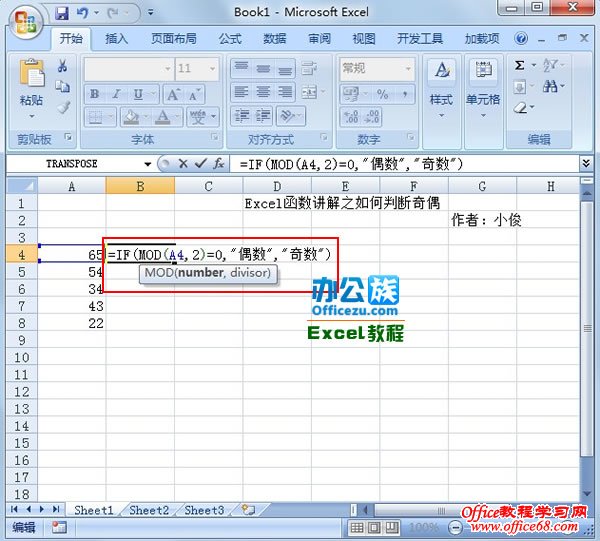The height and width of the screenshot is (541, 600).
Task: Click the vertical scrollbar down arrow
Action: pyautogui.click(x=587, y=494)
